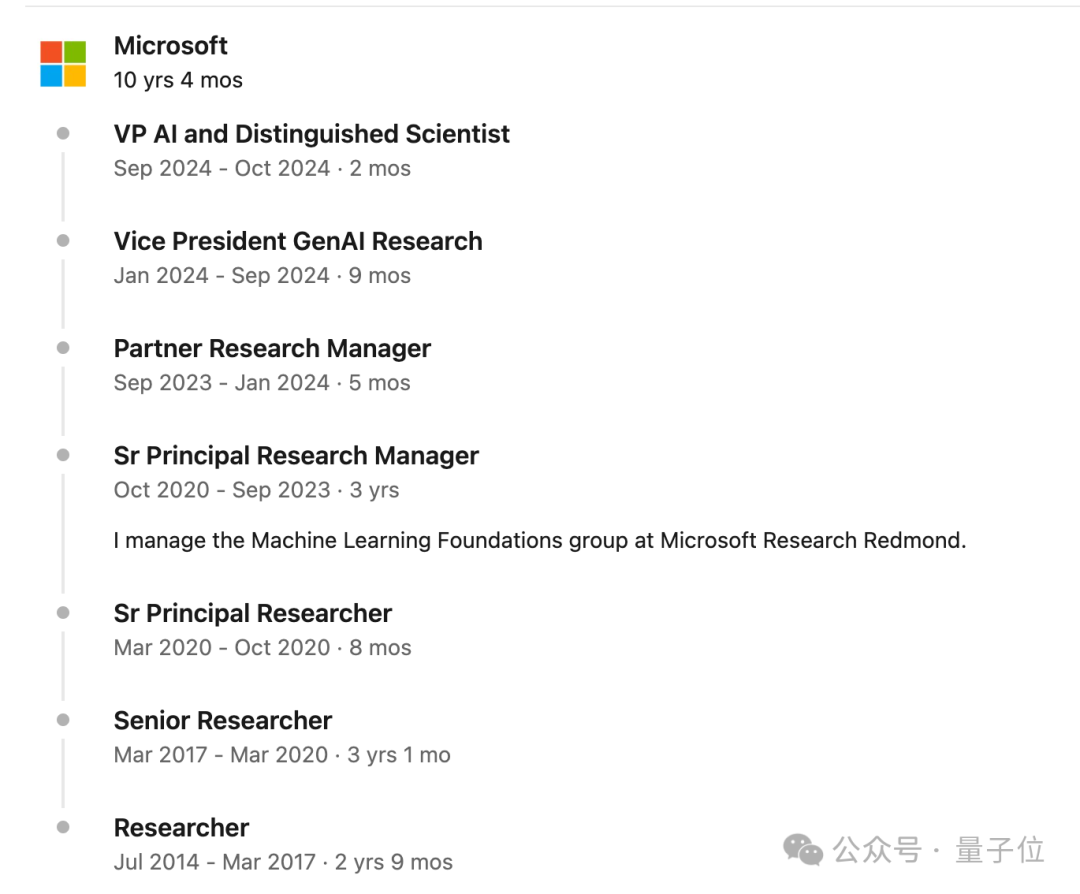Select VP AI and Distinguished Scientist title

311,134
